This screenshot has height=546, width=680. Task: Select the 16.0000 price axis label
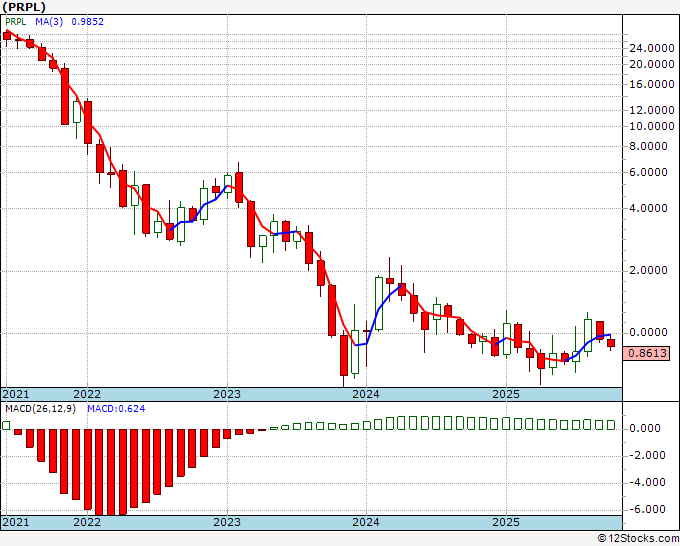[x=652, y=84]
